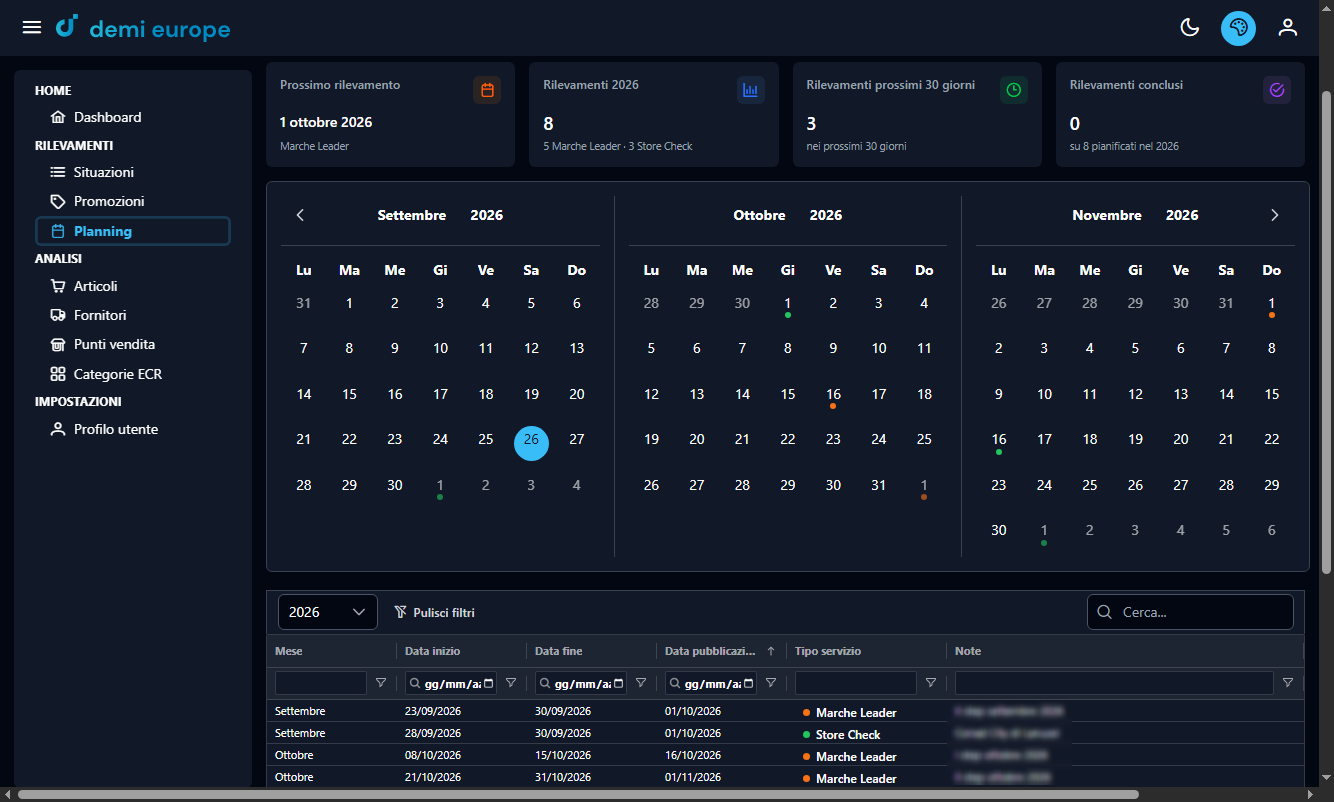Image resolution: width=1334 pixels, height=802 pixels.
Task: Open filter menu for Tipo servizio column
Action: [931, 683]
